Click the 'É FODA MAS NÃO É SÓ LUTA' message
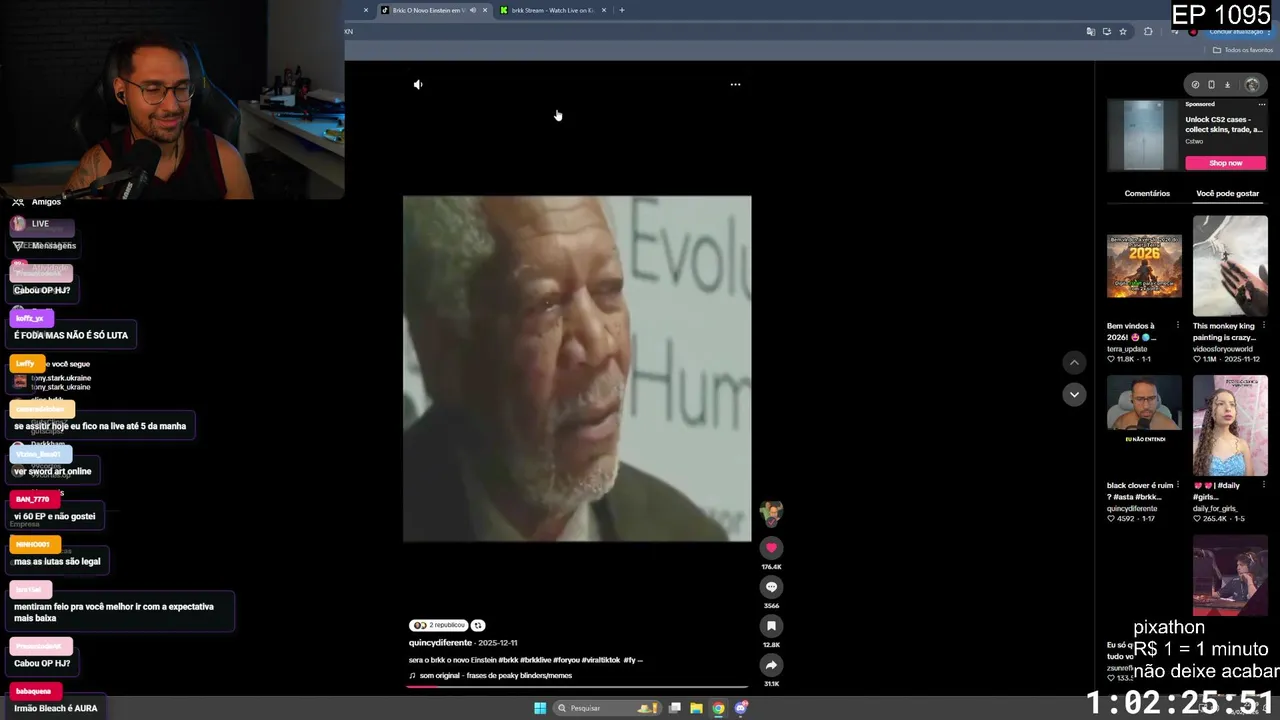 71,335
